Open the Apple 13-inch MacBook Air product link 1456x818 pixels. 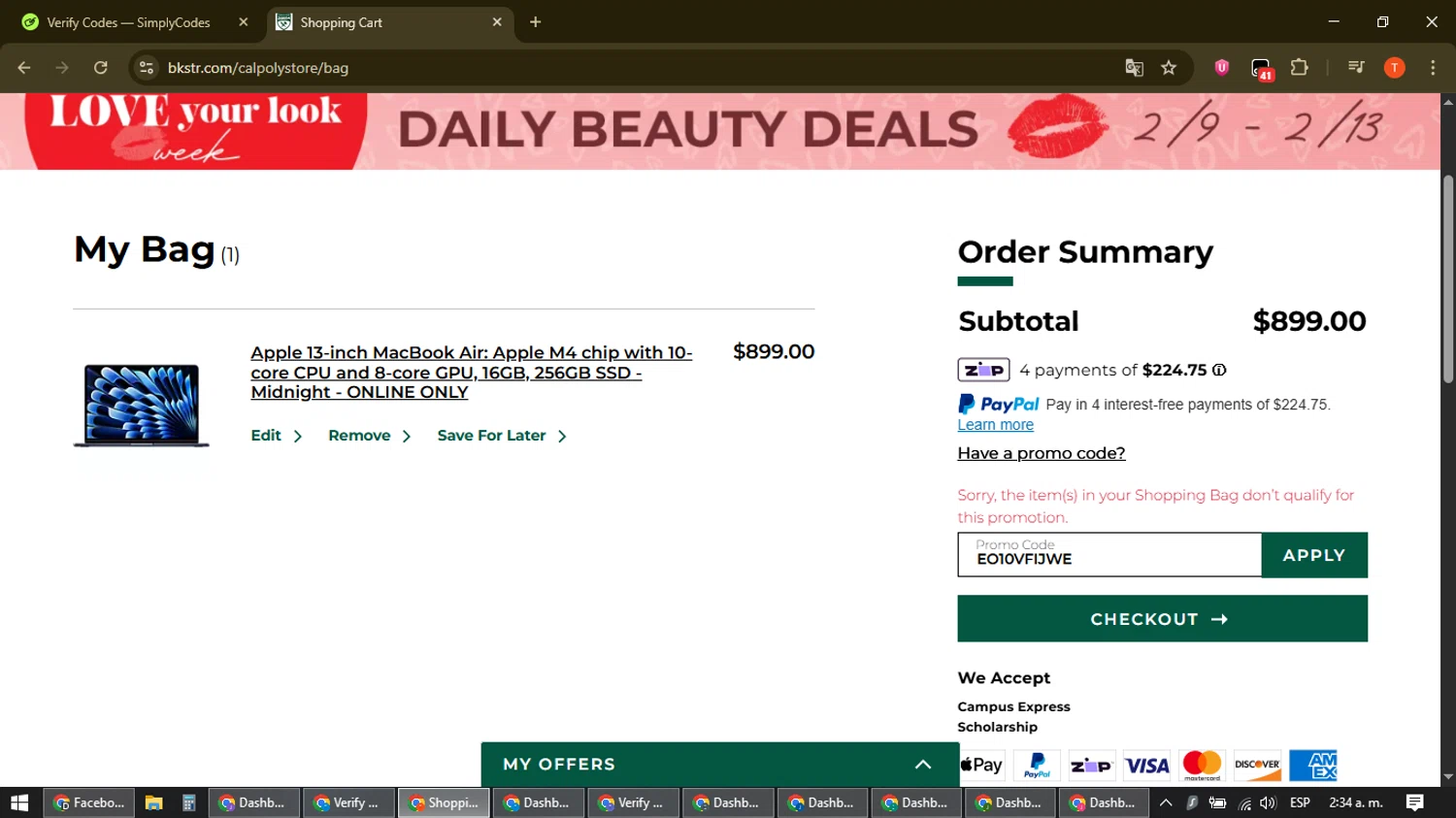point(472,373)
